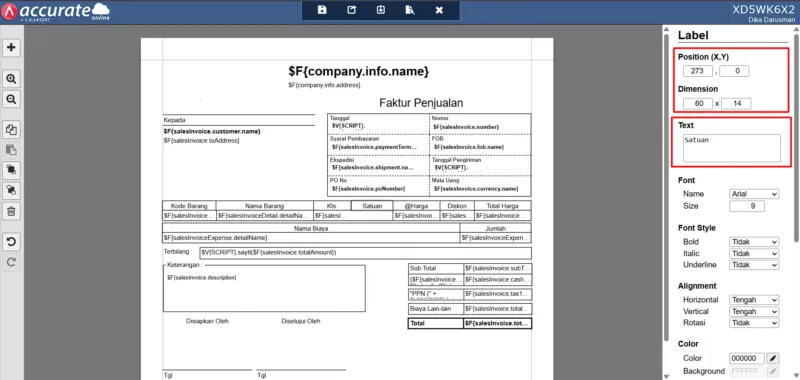Select the Satuan column header
Viewport: 800px width, 380px height.
pos(372,206)
